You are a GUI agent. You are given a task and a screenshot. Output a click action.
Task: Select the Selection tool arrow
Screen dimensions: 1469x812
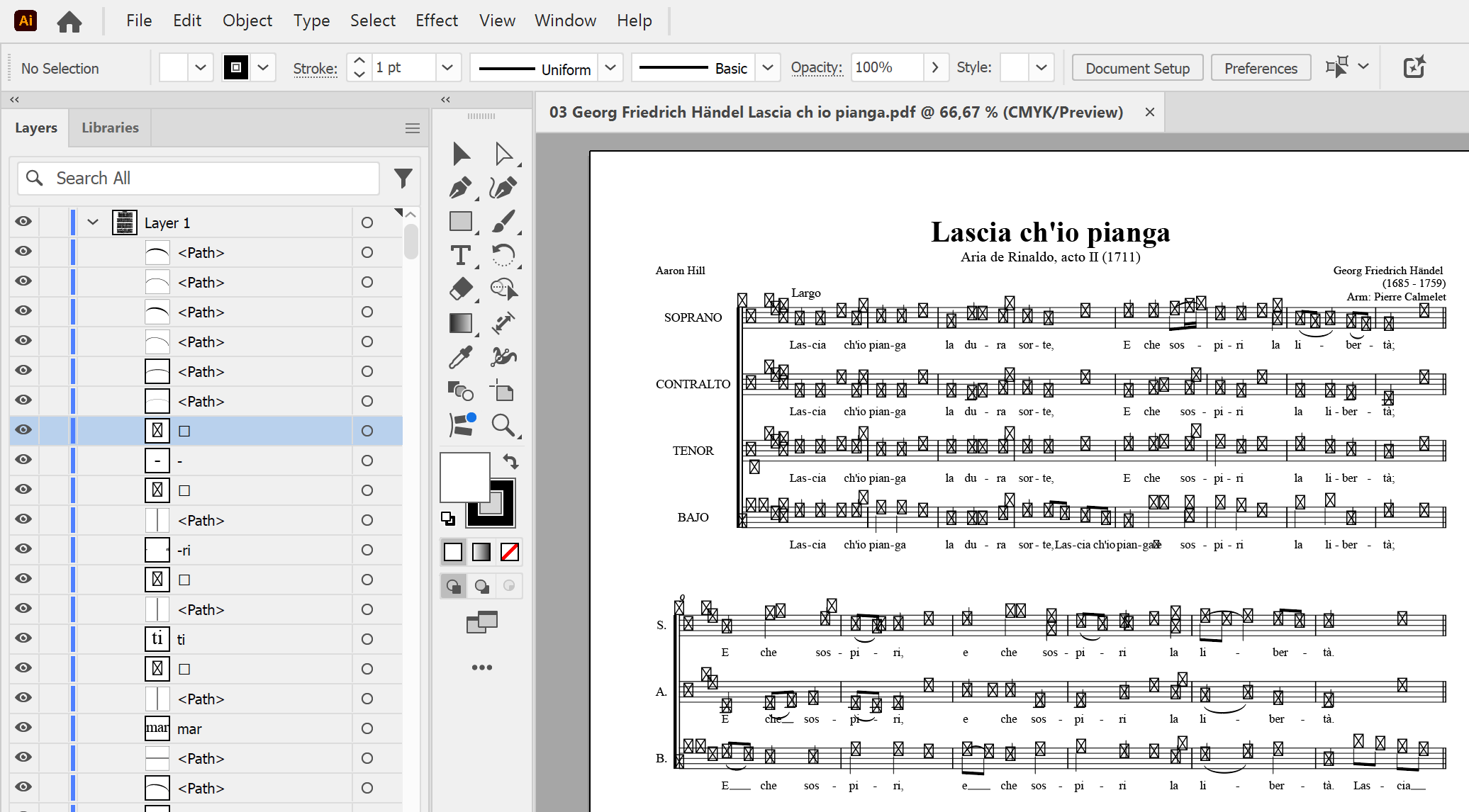(461, 154)
